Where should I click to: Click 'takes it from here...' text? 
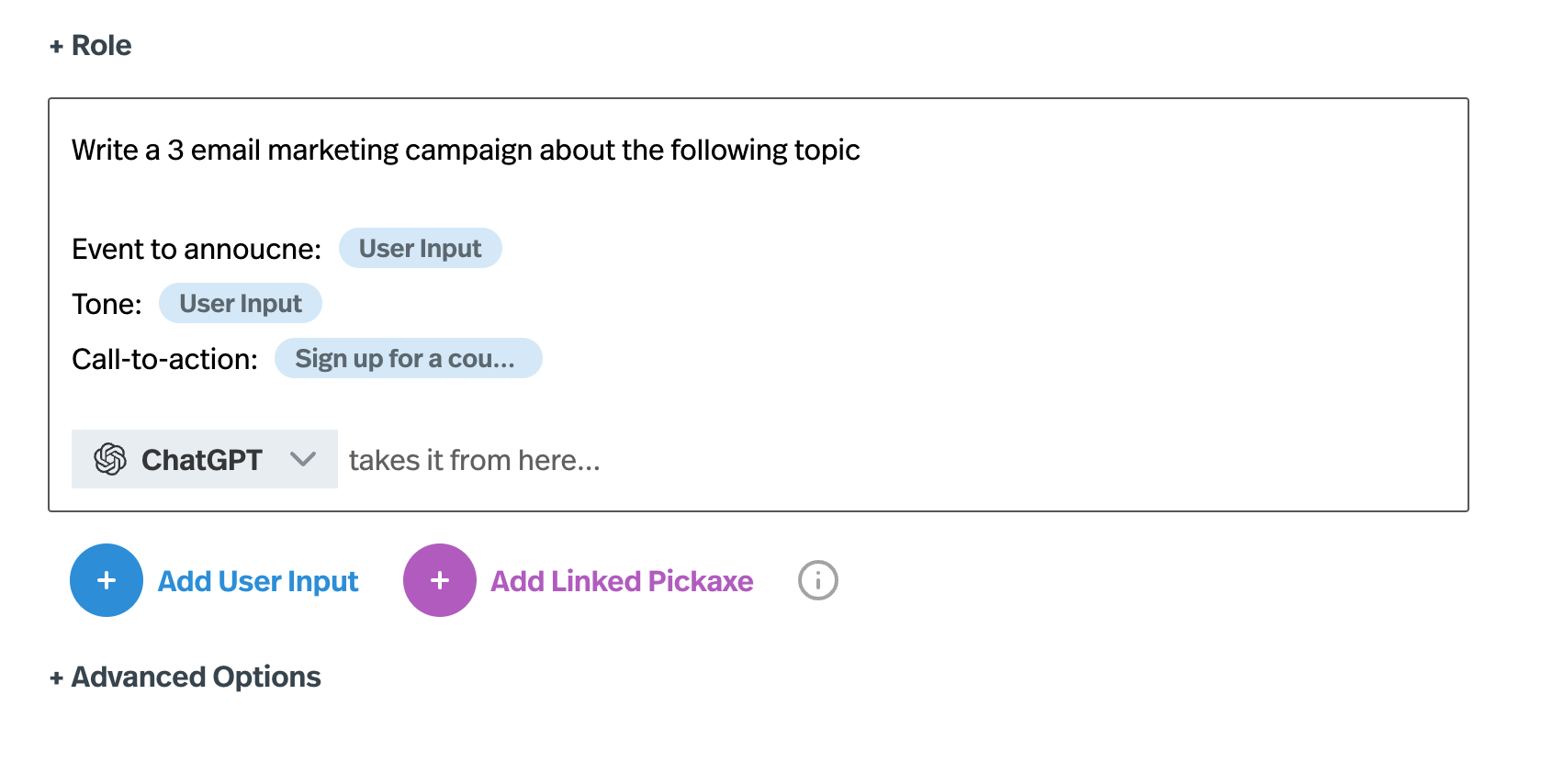(x=474, y=460)
